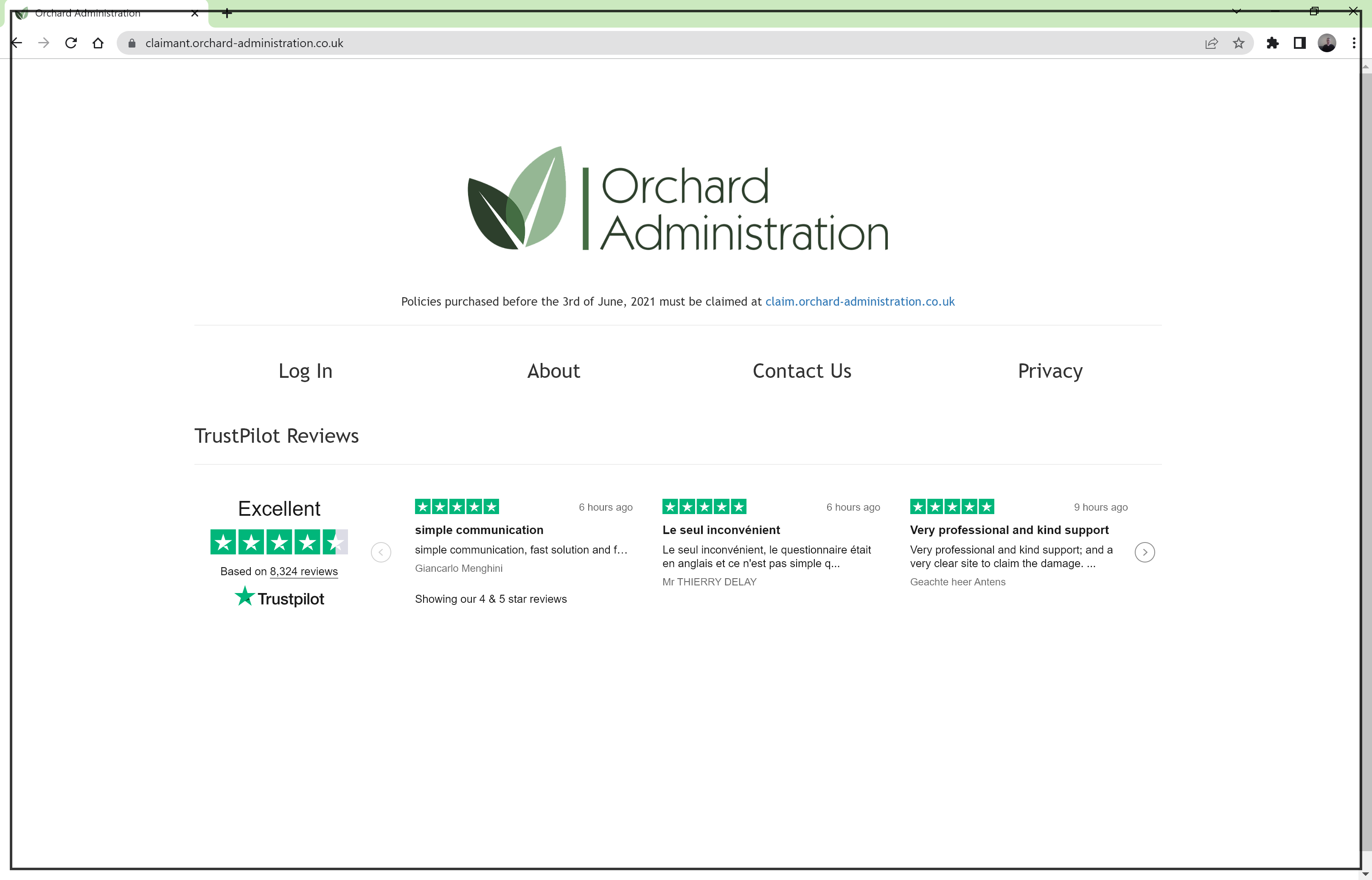Screen dimensions: 1372x880
Task: View site security via padlock icon
Action: coord(132,43)
